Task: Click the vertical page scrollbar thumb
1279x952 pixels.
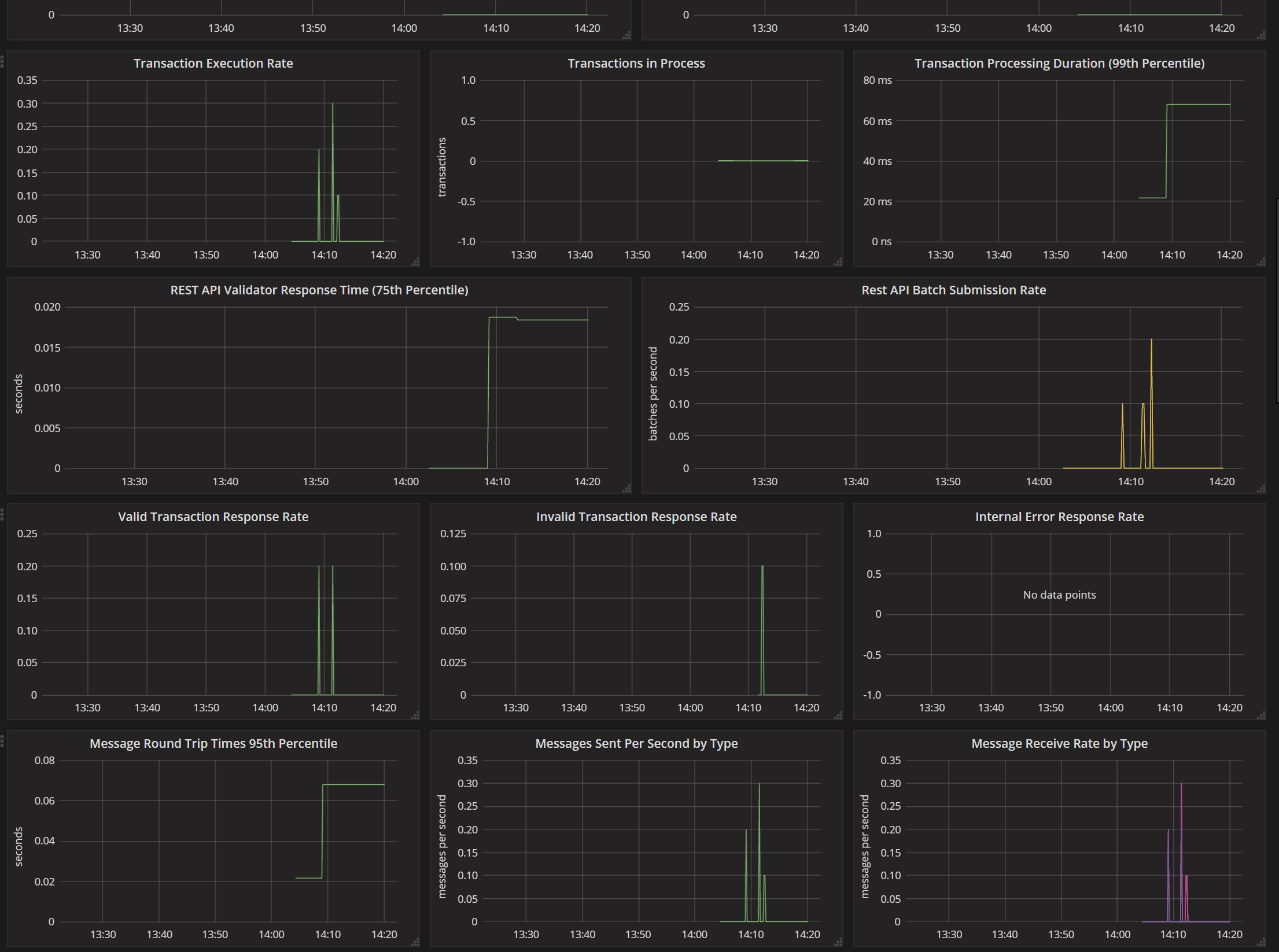Action: point(1277,301)
